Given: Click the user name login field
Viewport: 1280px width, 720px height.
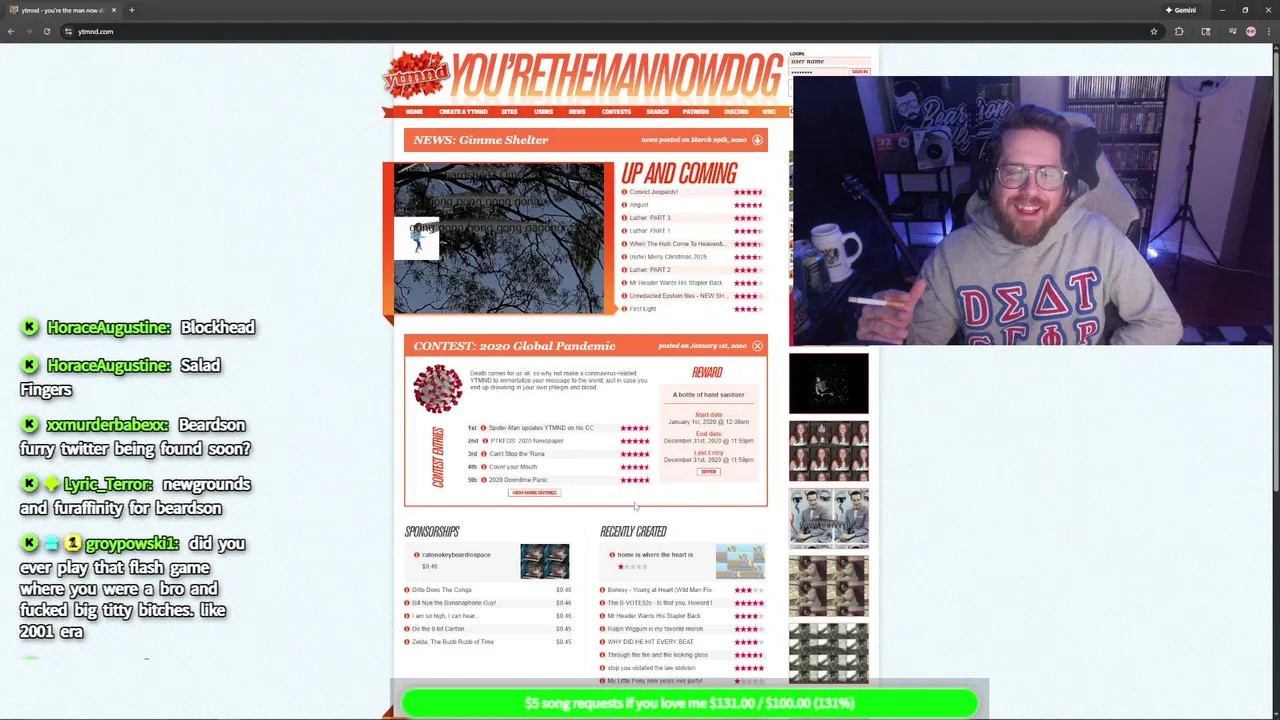Looking at the screenshot, I should tap(829, 62).
